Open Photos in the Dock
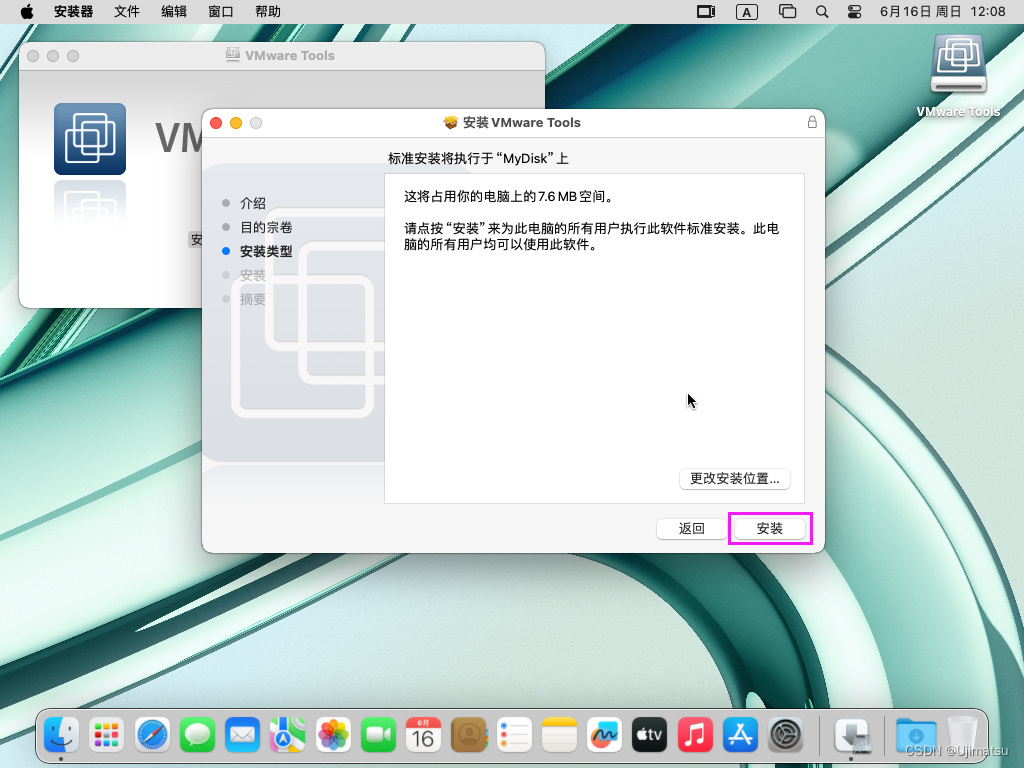Viewport: 1024px width, 768px height. [333, 735]
